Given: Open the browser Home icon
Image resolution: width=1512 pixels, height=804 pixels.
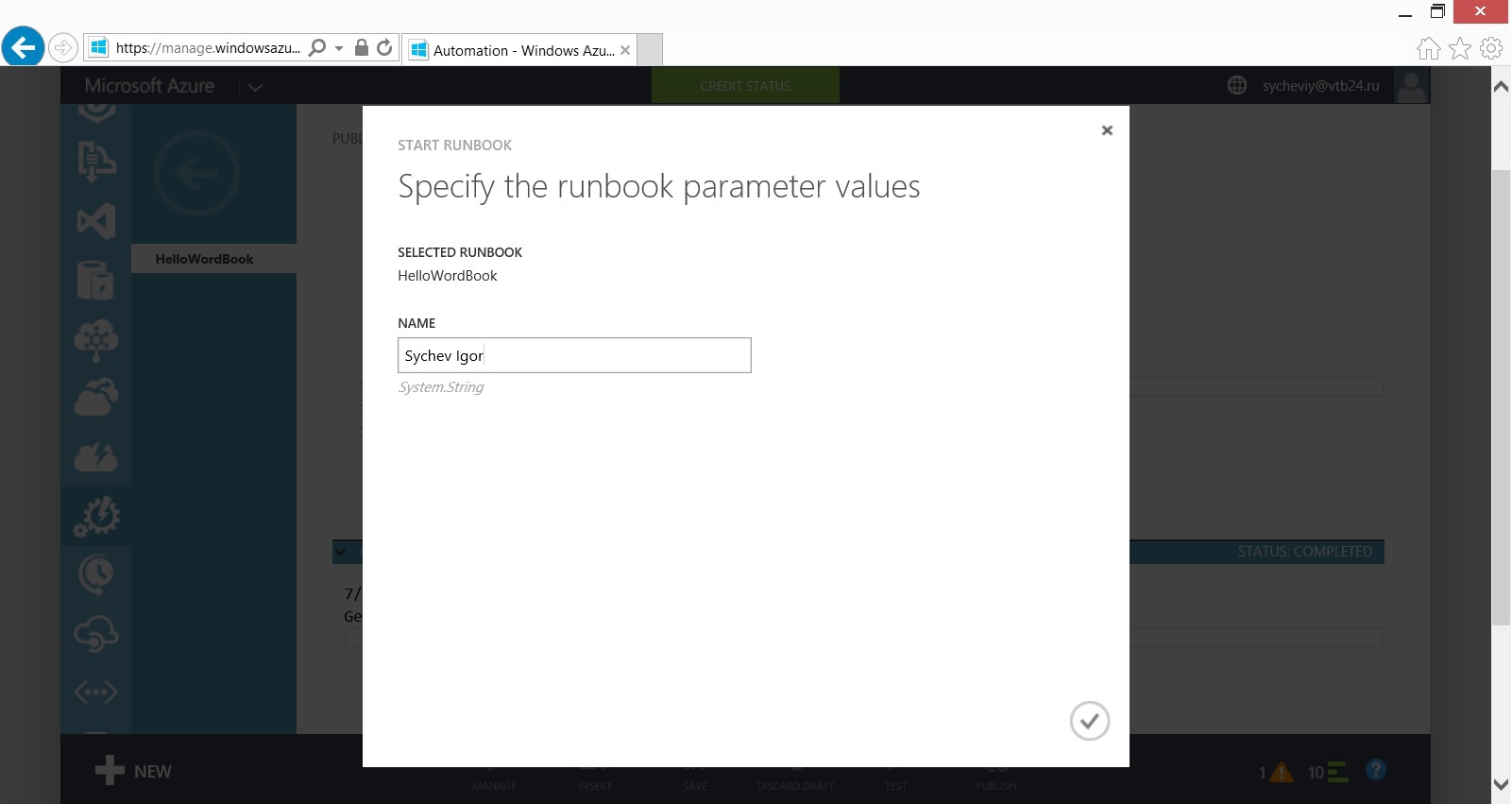Looking at the screenshot, I should point(1428,48).
